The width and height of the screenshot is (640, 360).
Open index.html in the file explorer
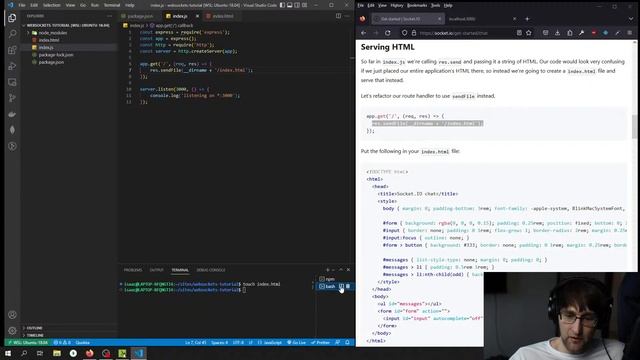coord(49,40)
